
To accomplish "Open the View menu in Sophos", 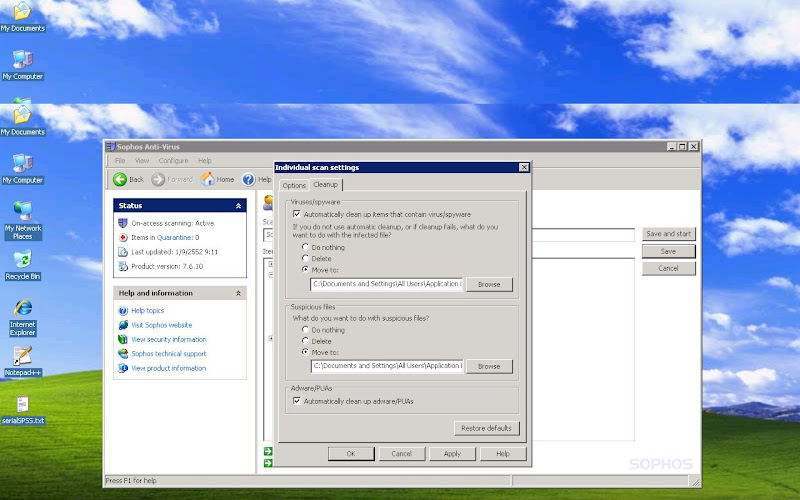I will pyautogui.click(x=142, y=160).
